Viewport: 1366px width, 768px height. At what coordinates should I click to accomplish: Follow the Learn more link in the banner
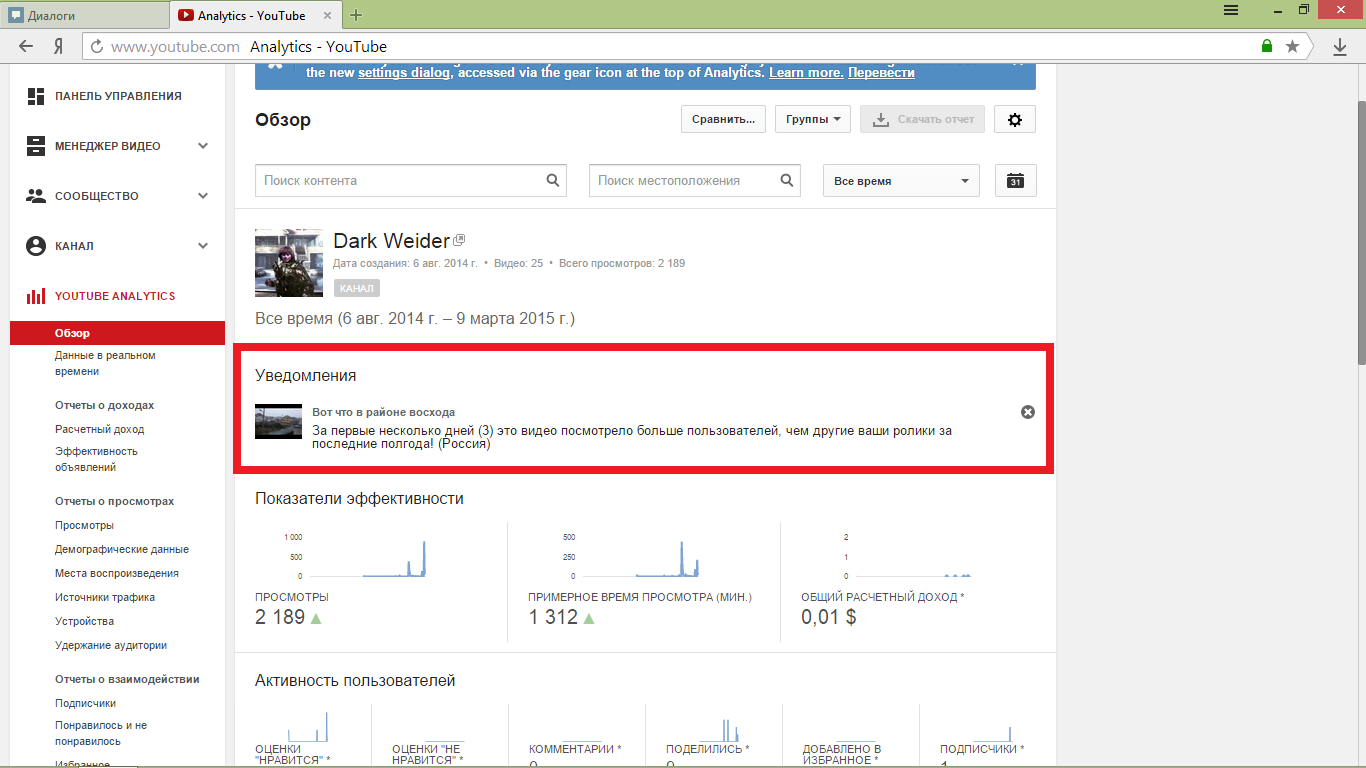(x=806, y=73)
